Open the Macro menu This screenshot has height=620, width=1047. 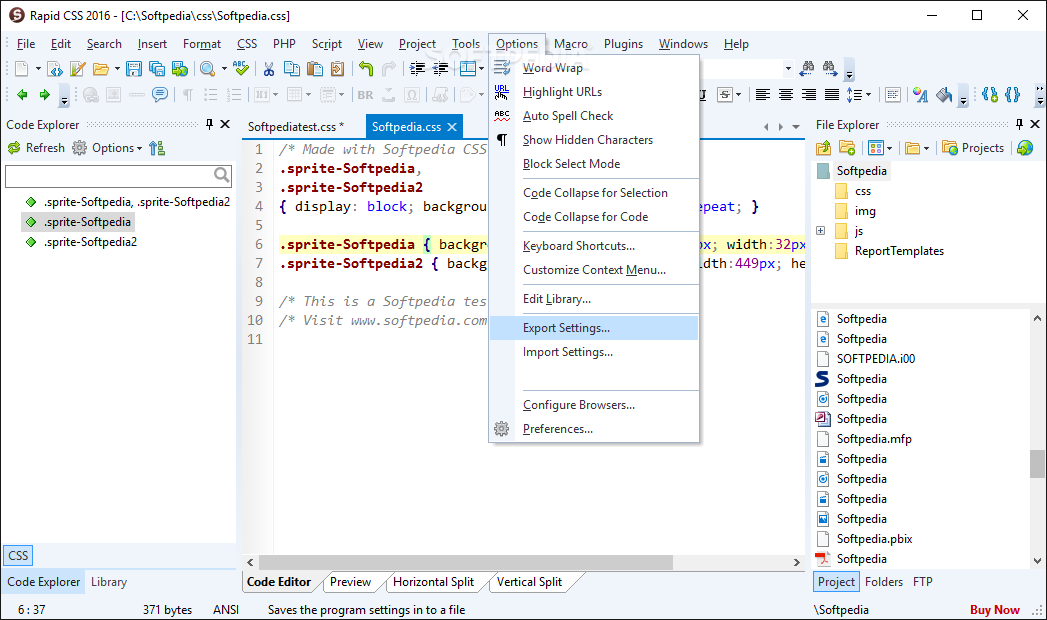pyautogui.click(x=571, y=44)
